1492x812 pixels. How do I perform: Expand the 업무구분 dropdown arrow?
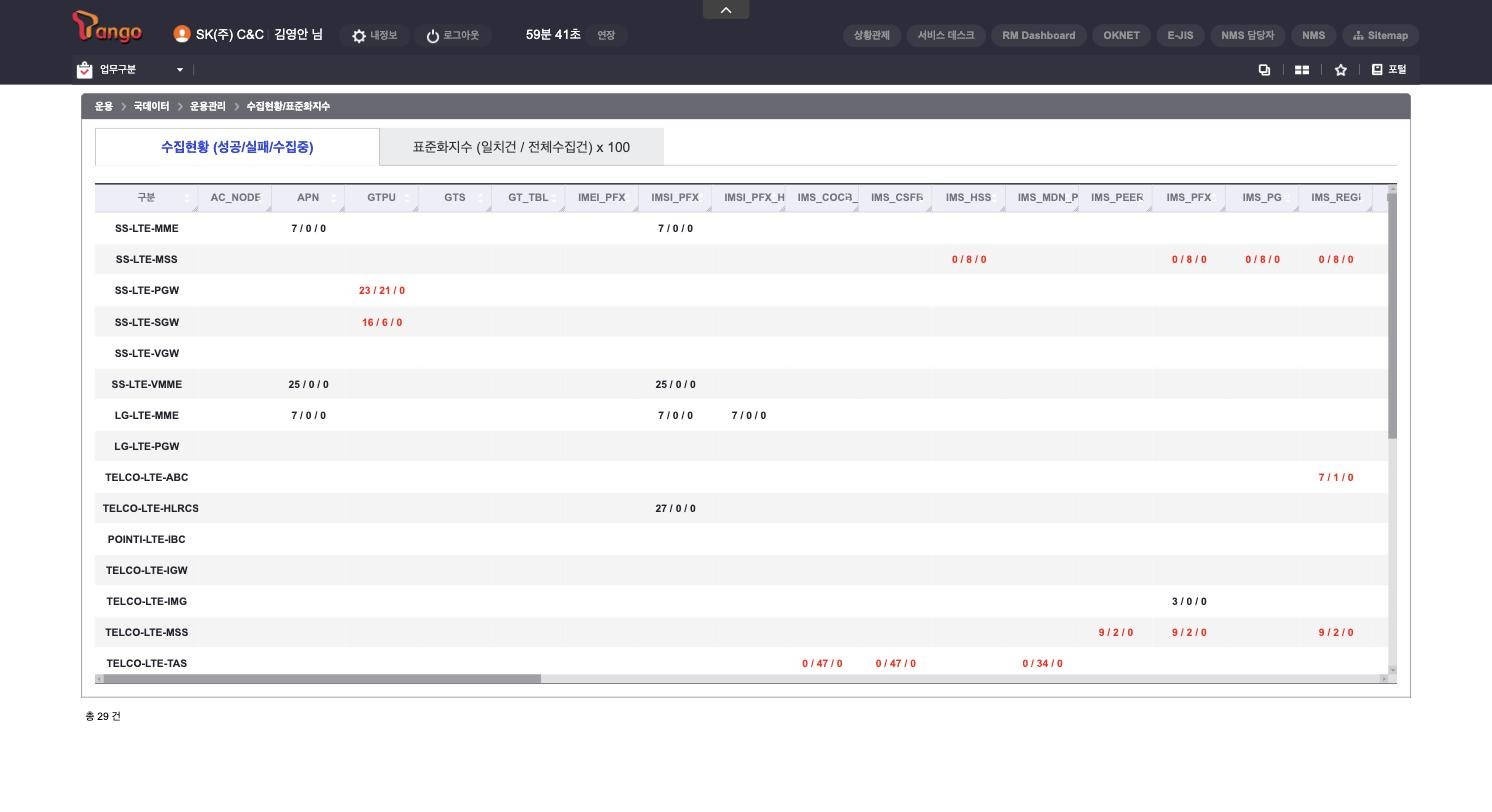180,70
